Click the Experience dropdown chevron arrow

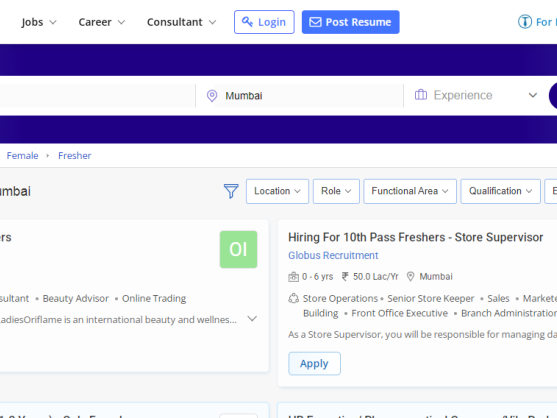coord(532,95)
